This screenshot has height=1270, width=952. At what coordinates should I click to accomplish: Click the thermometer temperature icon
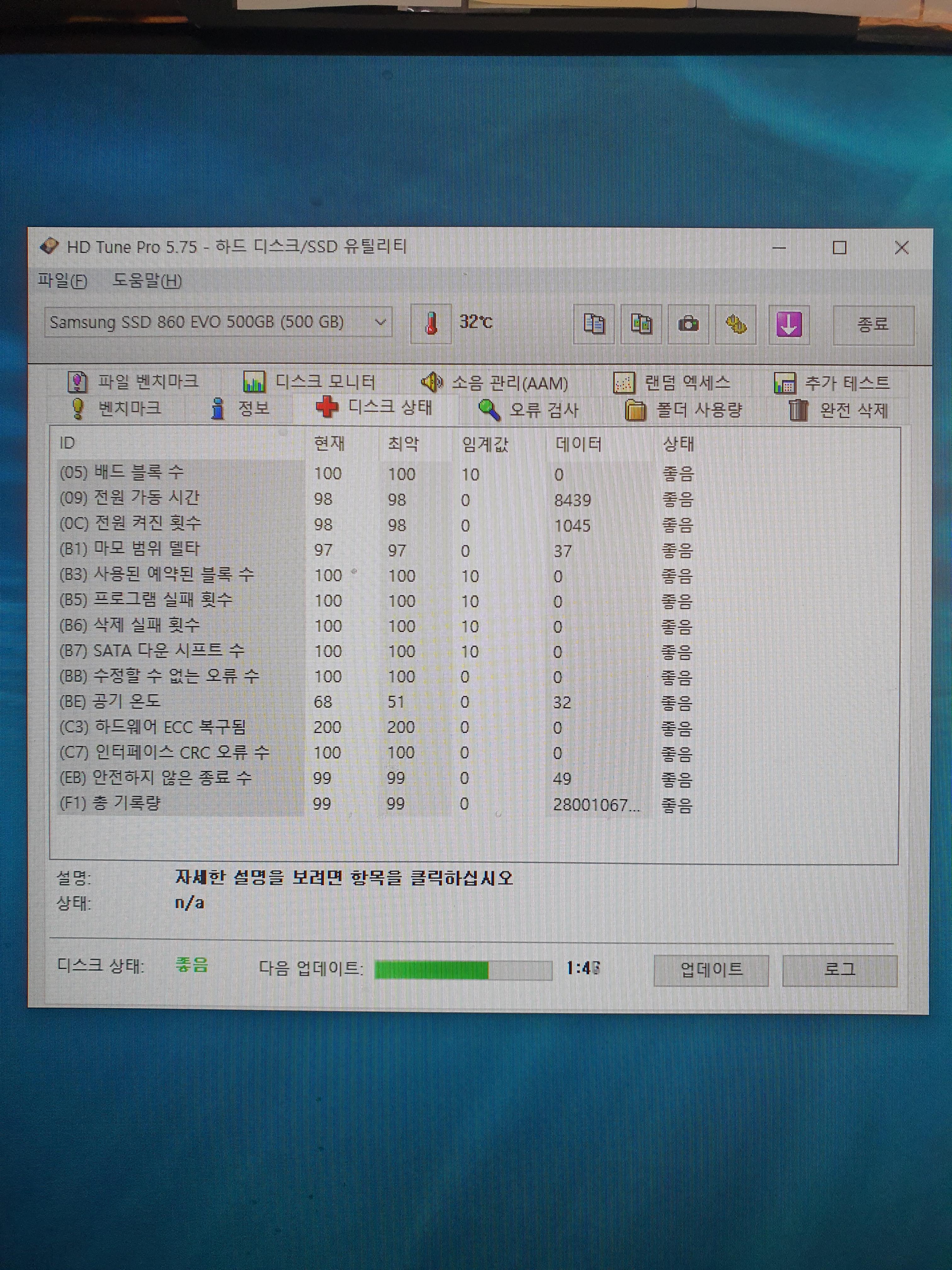[432, 324]
